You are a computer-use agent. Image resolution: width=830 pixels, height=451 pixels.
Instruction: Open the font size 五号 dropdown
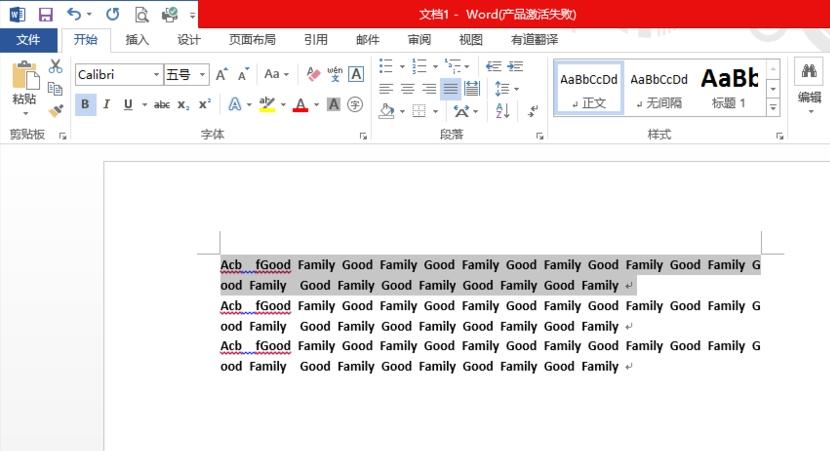(202, 75)
